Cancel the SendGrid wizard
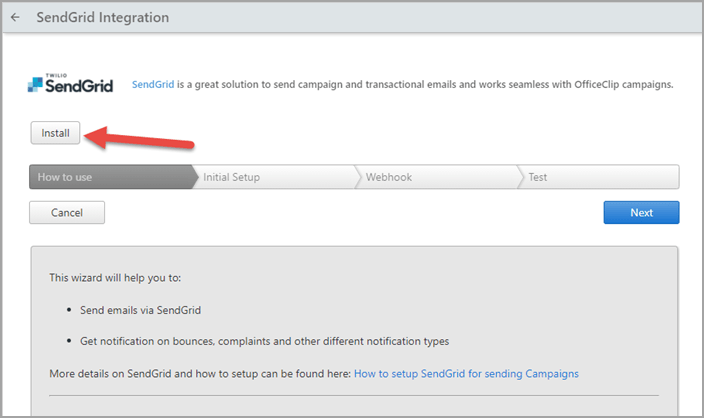The height and width of the screenshot is (418, 704). [67, 212]
